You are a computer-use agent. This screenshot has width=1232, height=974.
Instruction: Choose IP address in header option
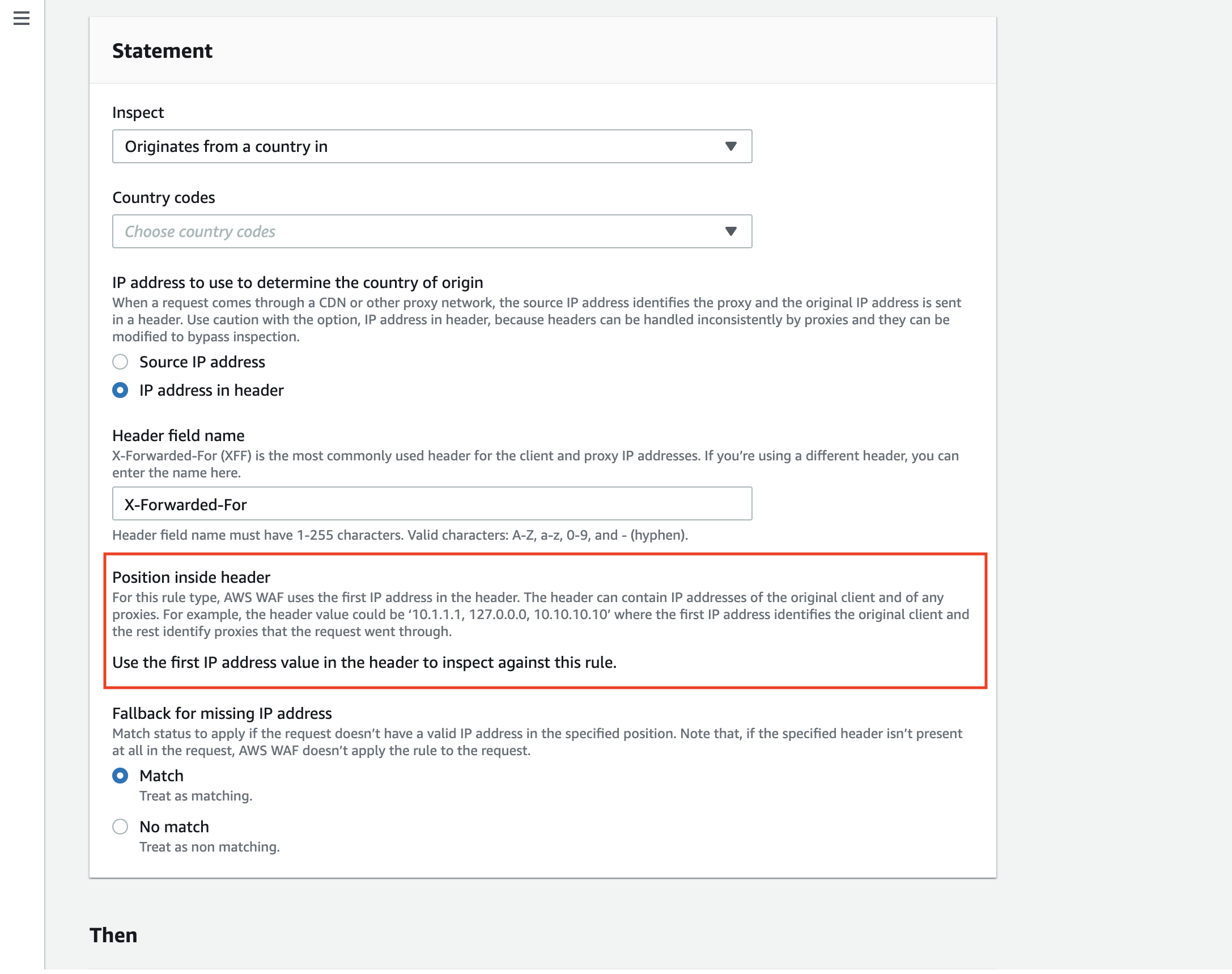pos(120,391)
